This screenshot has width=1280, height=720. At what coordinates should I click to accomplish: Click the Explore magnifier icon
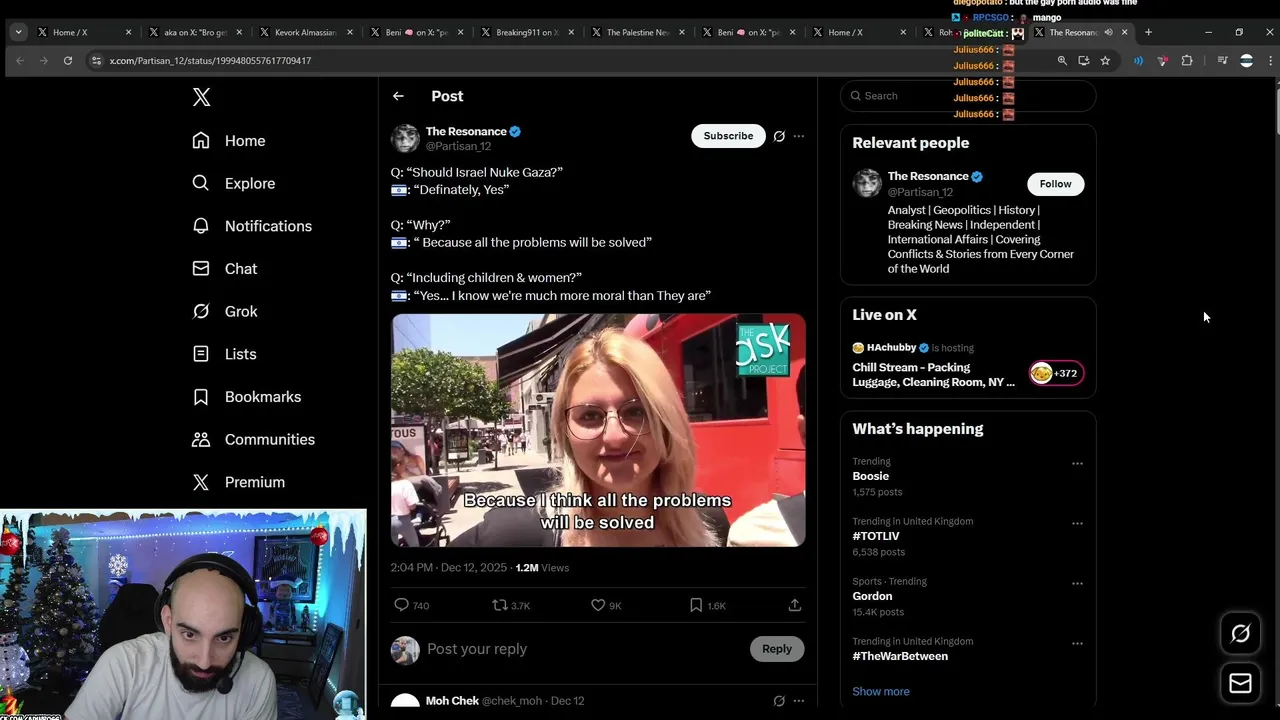coord(201,183)
